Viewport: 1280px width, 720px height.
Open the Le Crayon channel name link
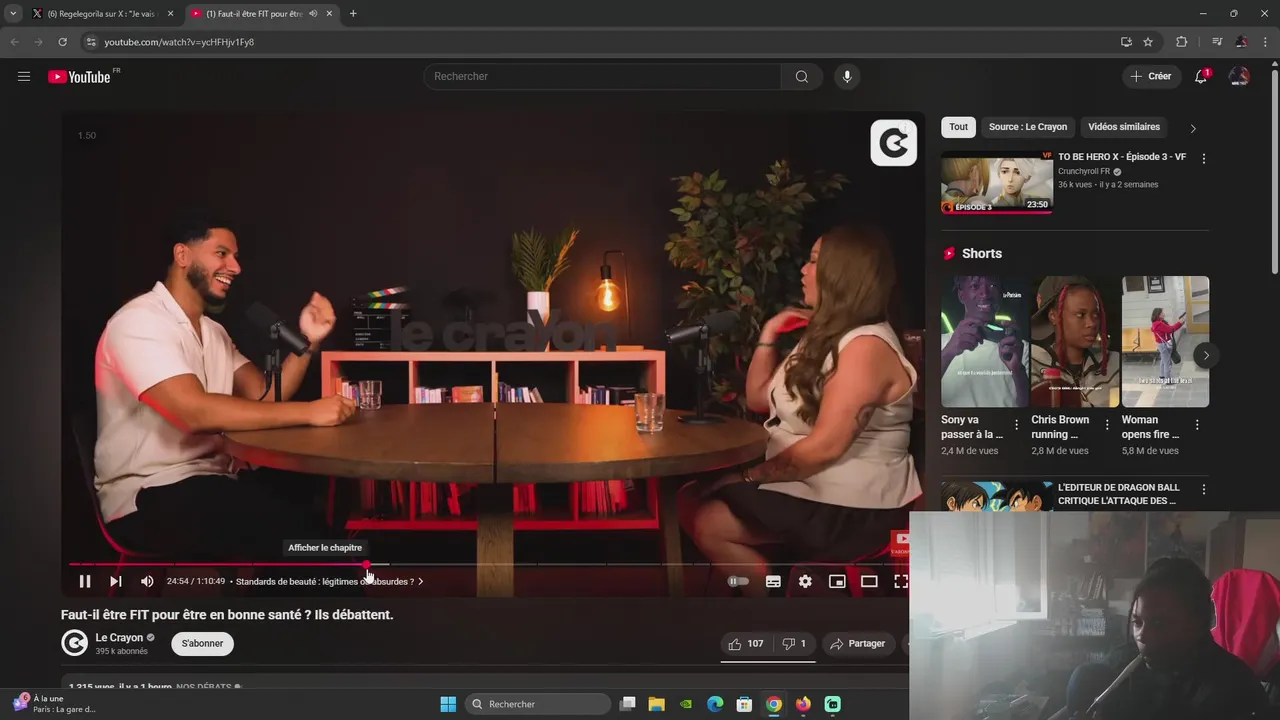click(x=119, y=638)
